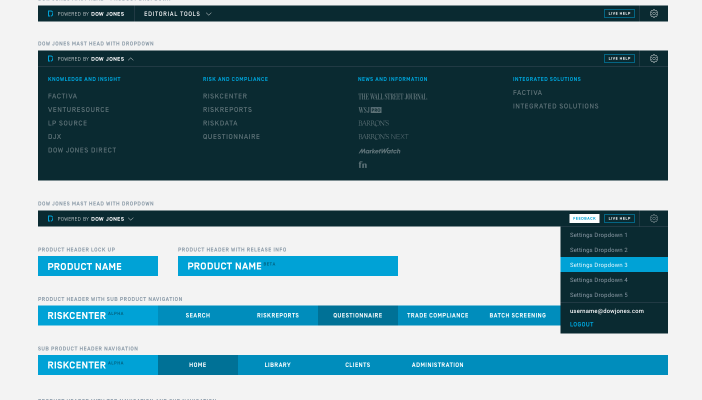
Task: Click username@dowjones.com in settings menu
Action: point(607,311)
